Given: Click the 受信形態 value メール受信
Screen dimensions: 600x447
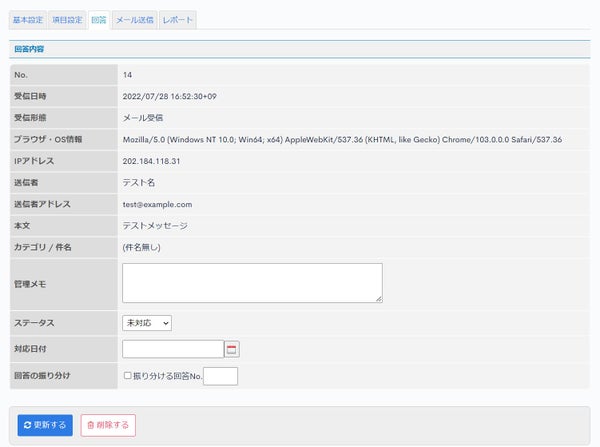Looking at the screenshot, I should pos(143,118).
